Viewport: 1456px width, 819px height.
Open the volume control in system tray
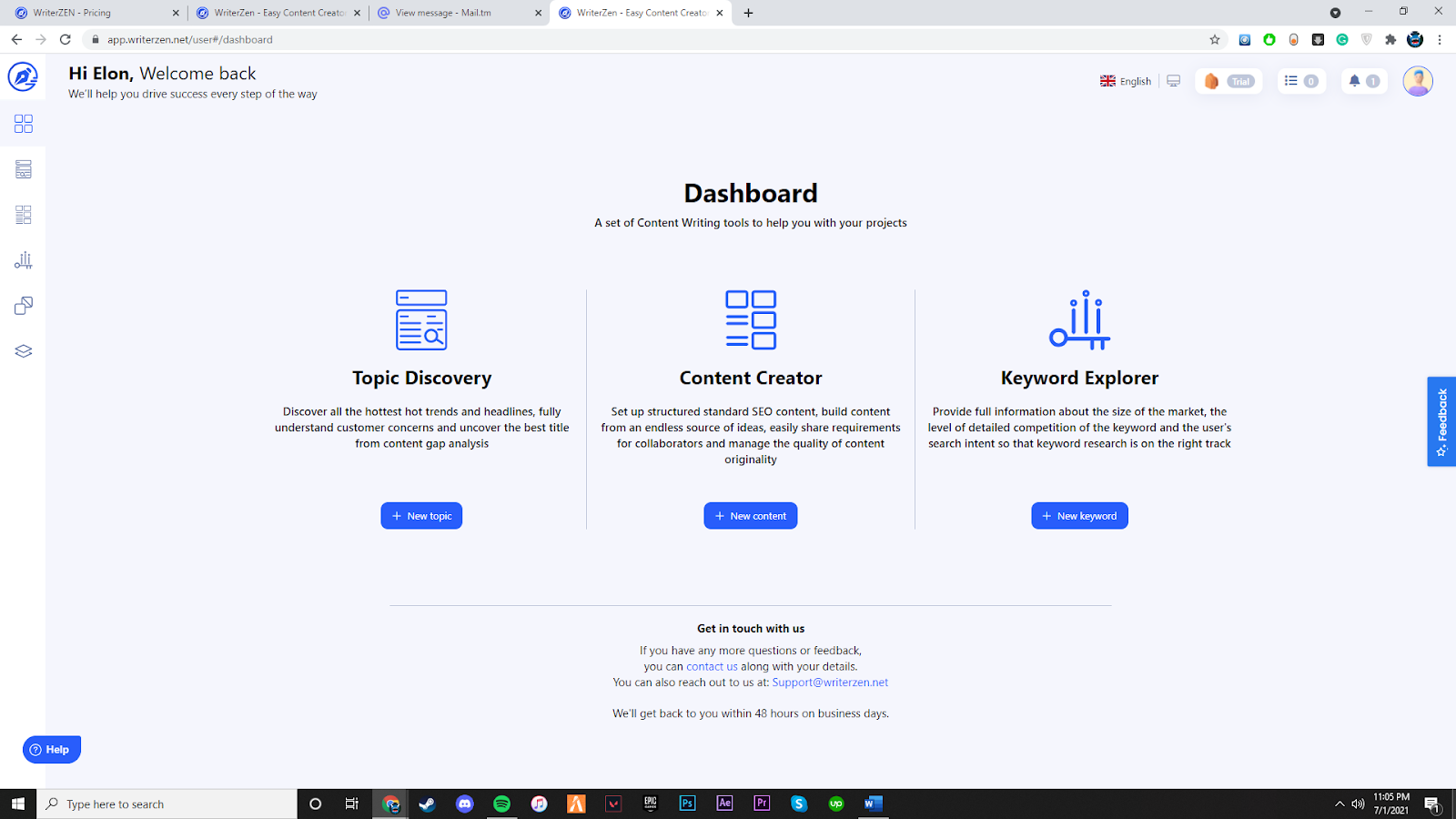(1358, 804)
